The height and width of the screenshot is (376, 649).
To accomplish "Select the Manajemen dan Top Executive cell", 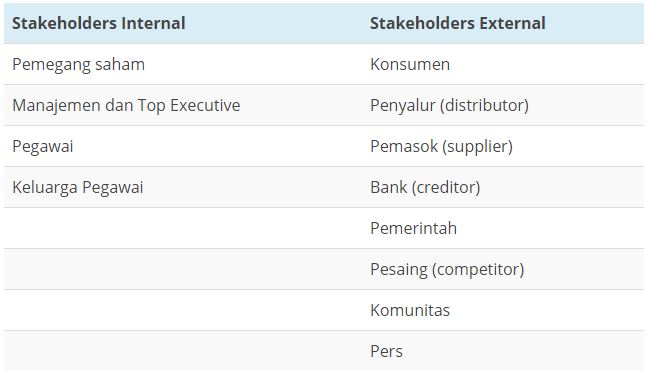I will tap(183, 105).
